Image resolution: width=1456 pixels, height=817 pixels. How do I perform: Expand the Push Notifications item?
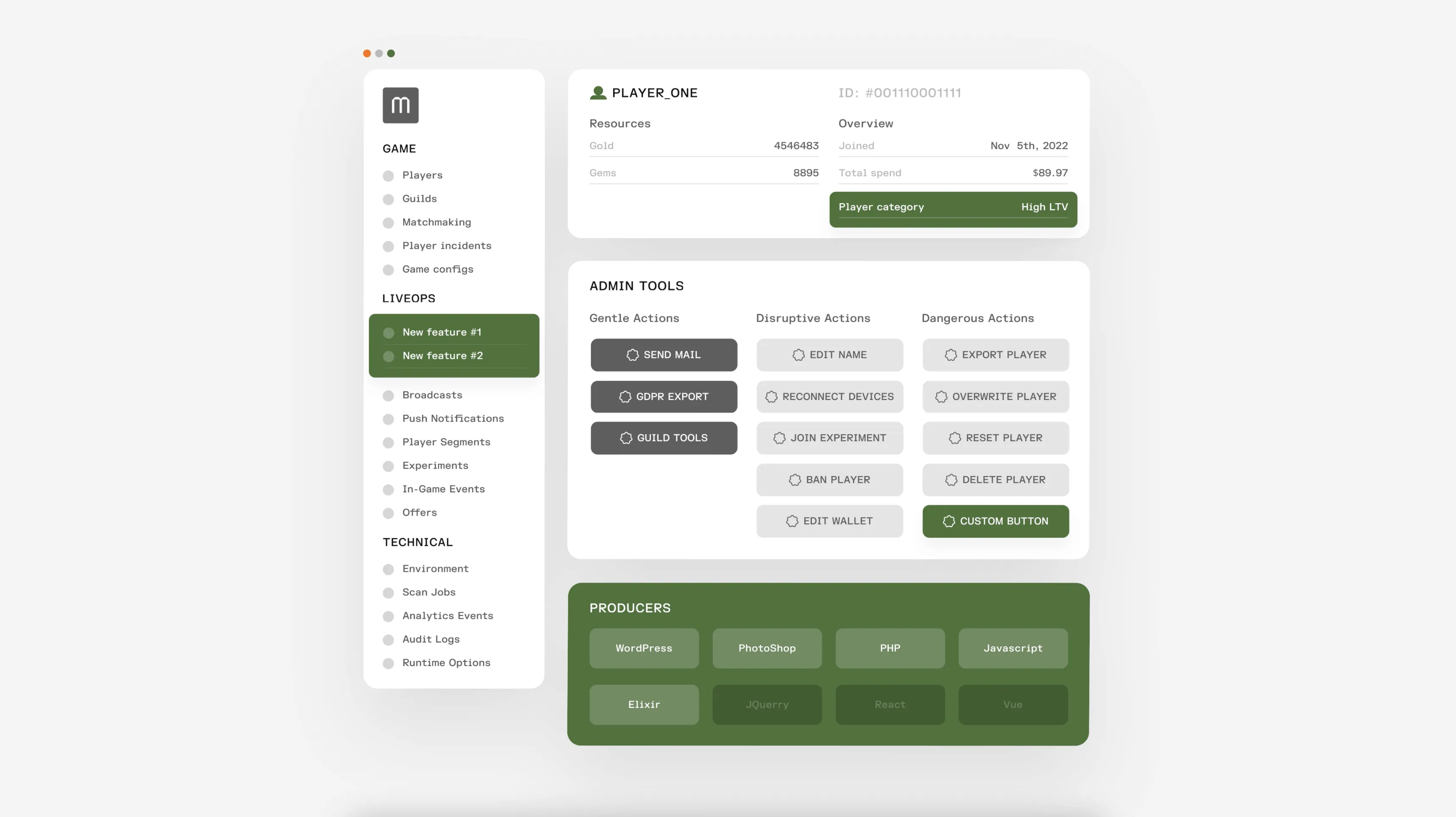(x=453, y=419)
